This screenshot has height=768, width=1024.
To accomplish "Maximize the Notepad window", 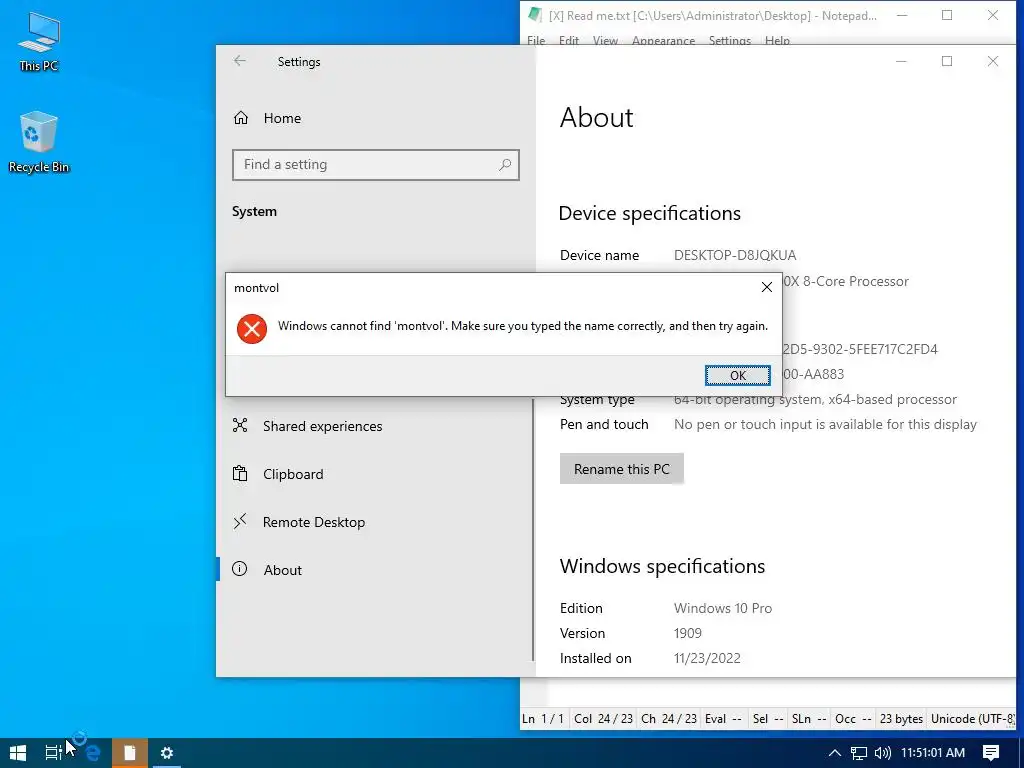I will [947, 15].
